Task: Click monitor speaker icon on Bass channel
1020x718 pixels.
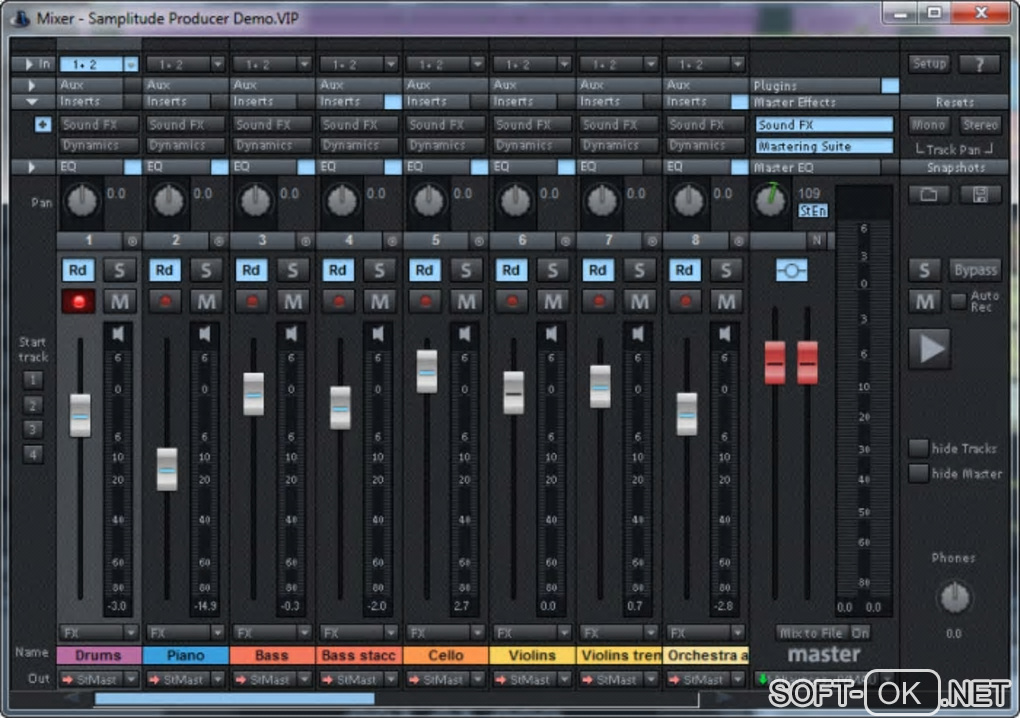Action: pyautogui.click(x=291, y=334)
